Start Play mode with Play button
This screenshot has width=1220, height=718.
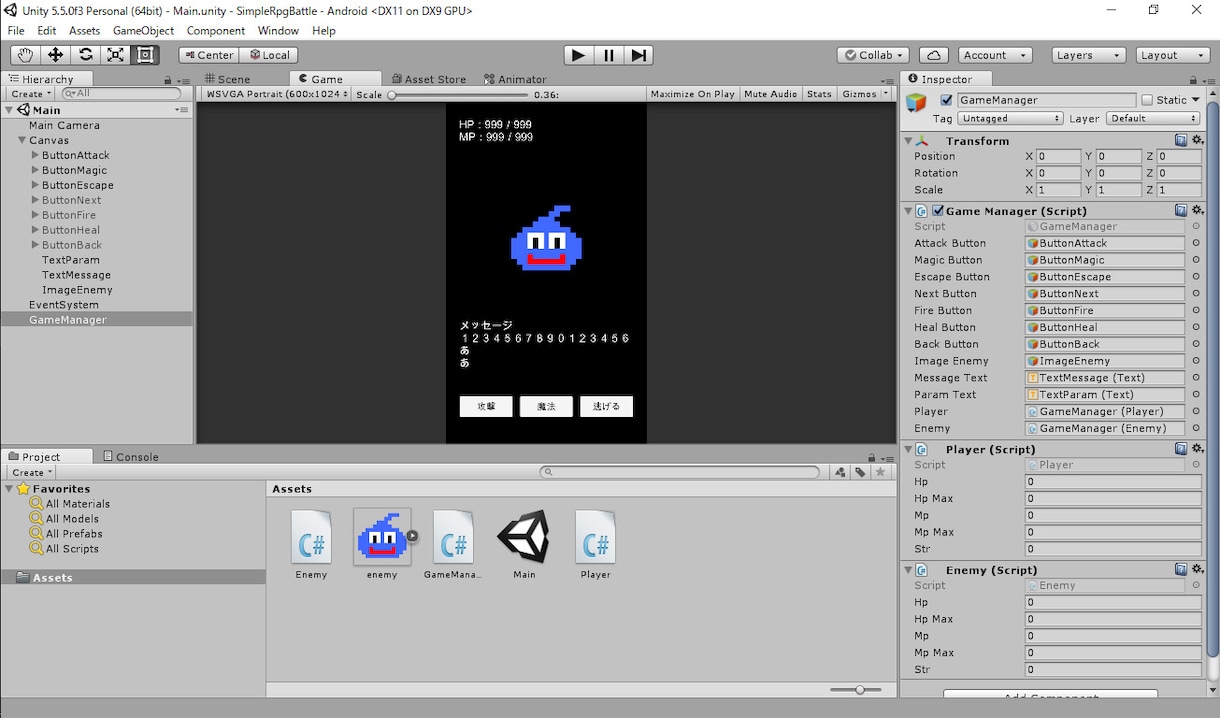tap(578, 55)
